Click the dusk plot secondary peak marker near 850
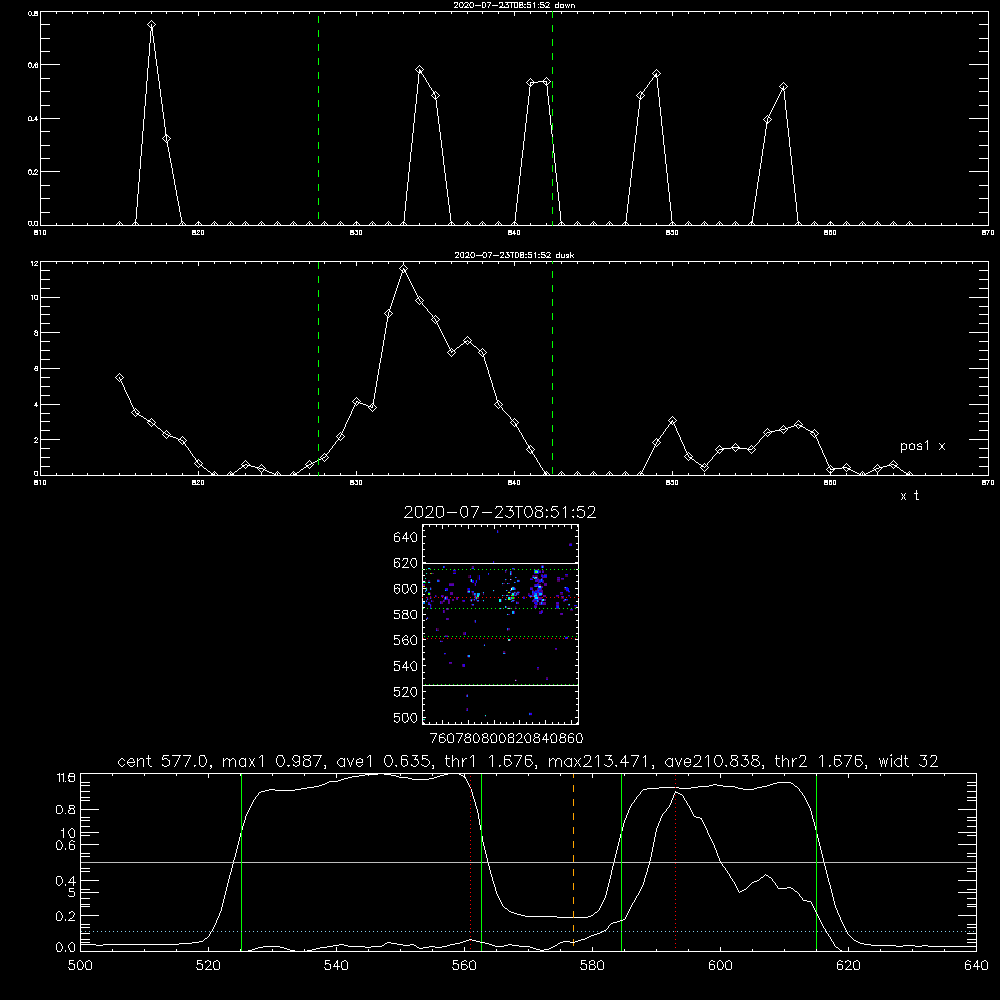This screenshot has height=1000, width=1000. 672,421
